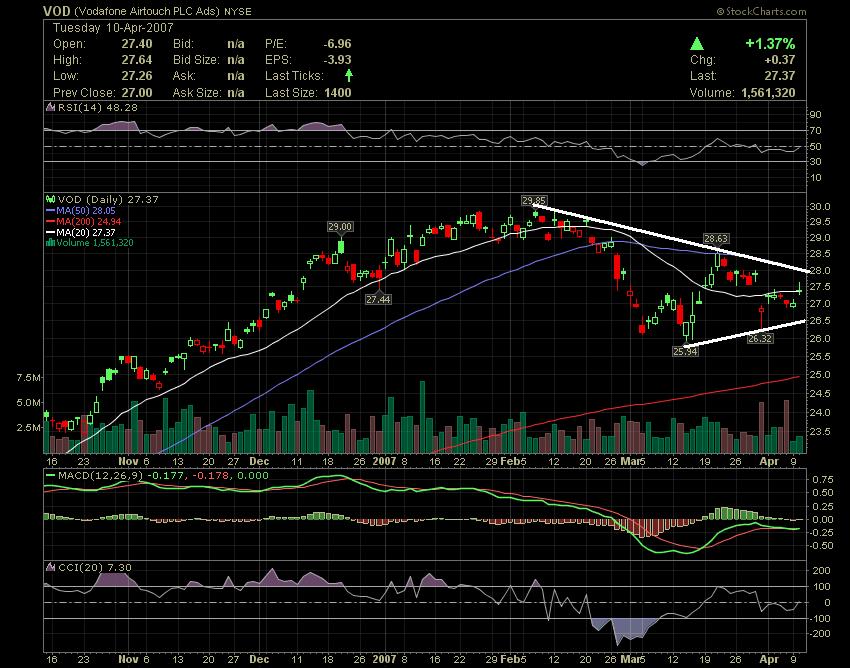Click the NYSE exchange label

[237, 11]
